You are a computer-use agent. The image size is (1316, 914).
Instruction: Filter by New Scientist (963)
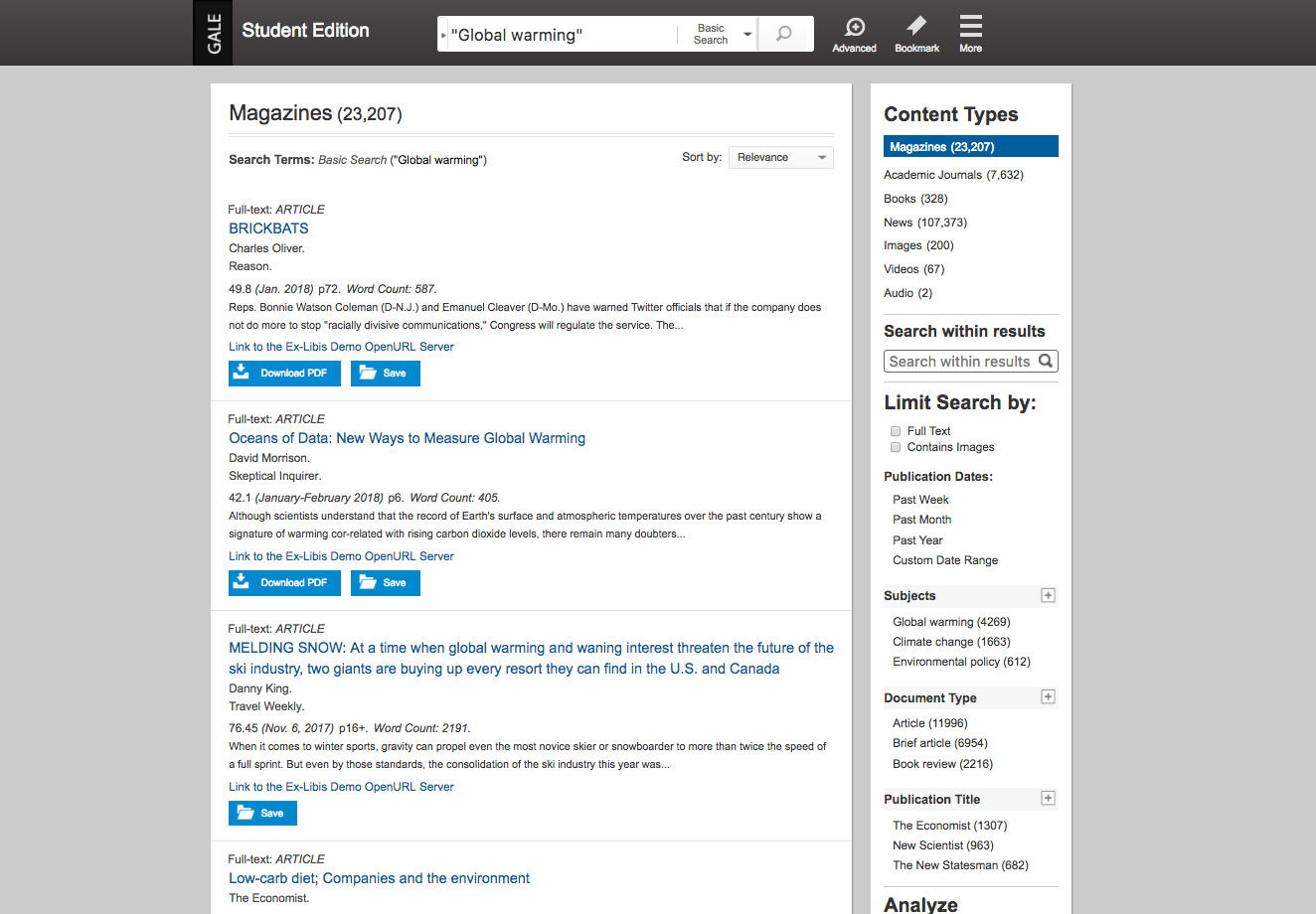pyautogui.click(x=943, y=845)
